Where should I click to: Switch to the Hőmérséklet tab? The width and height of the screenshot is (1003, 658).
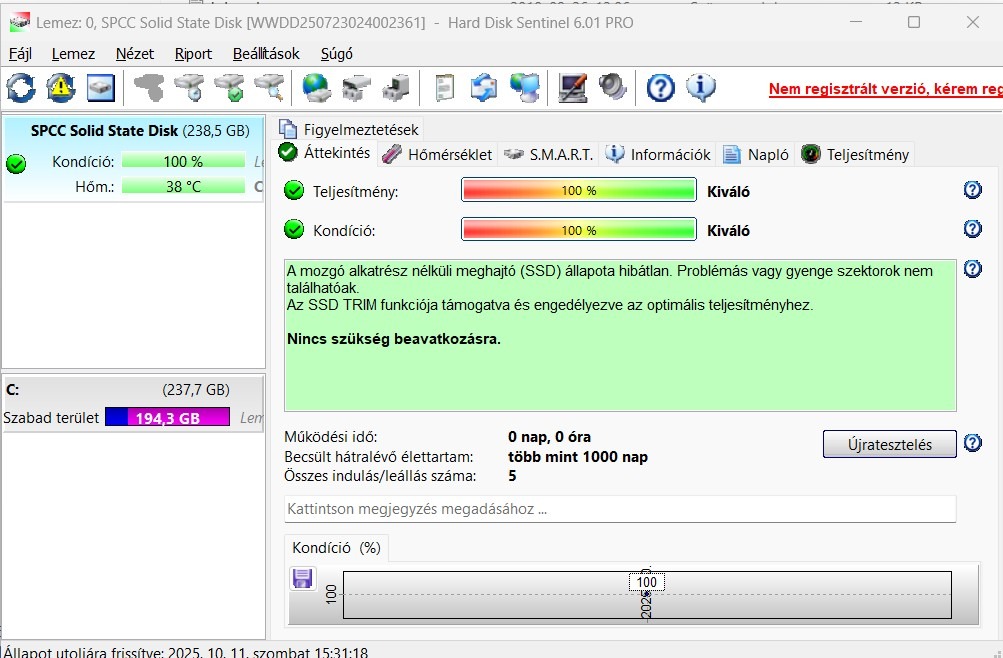click(x=438, y=155)
